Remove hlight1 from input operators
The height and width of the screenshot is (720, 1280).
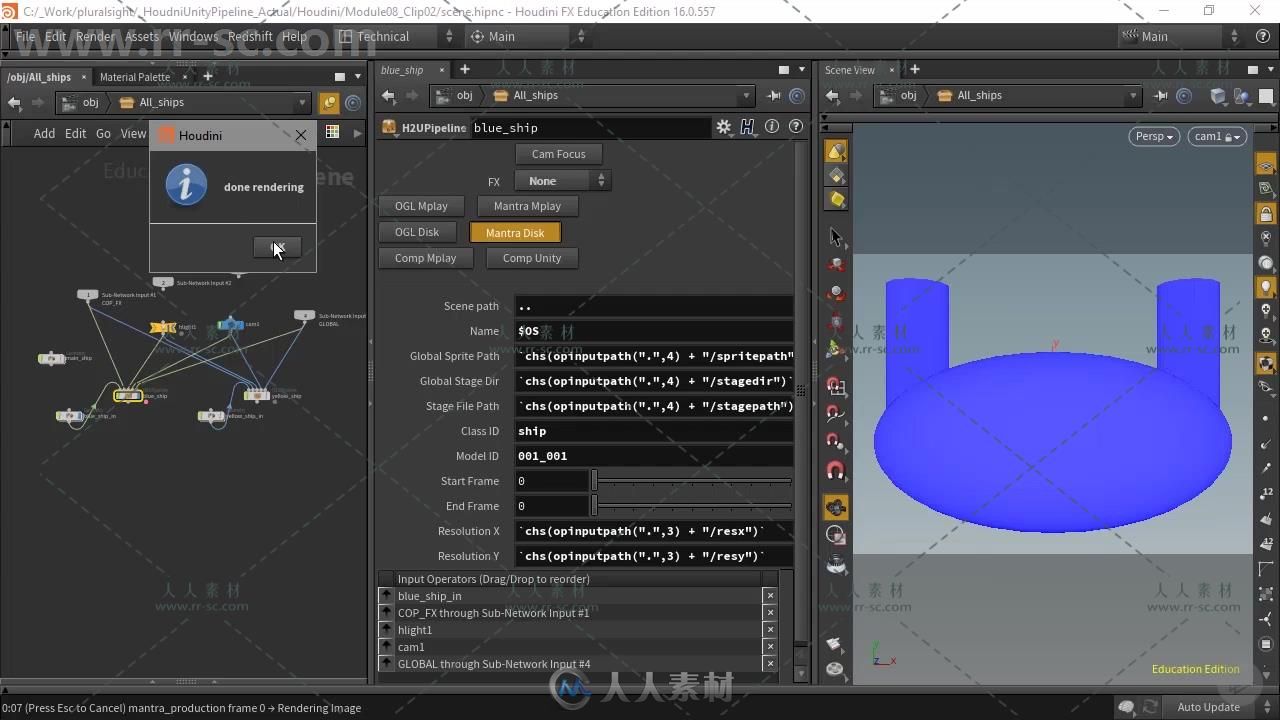click(x=769, y=630)
